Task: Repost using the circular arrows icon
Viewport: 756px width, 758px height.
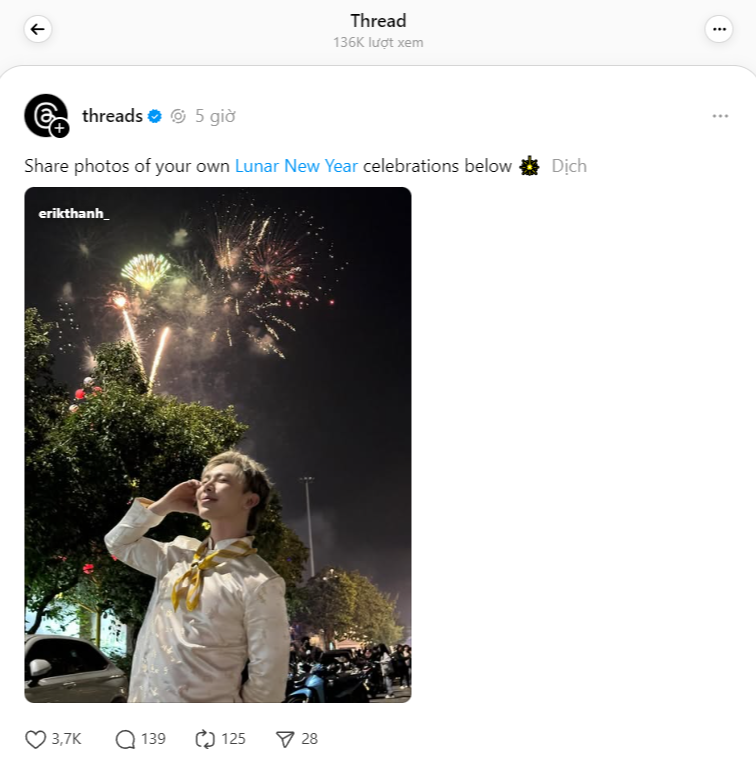Action: [205, 739]
